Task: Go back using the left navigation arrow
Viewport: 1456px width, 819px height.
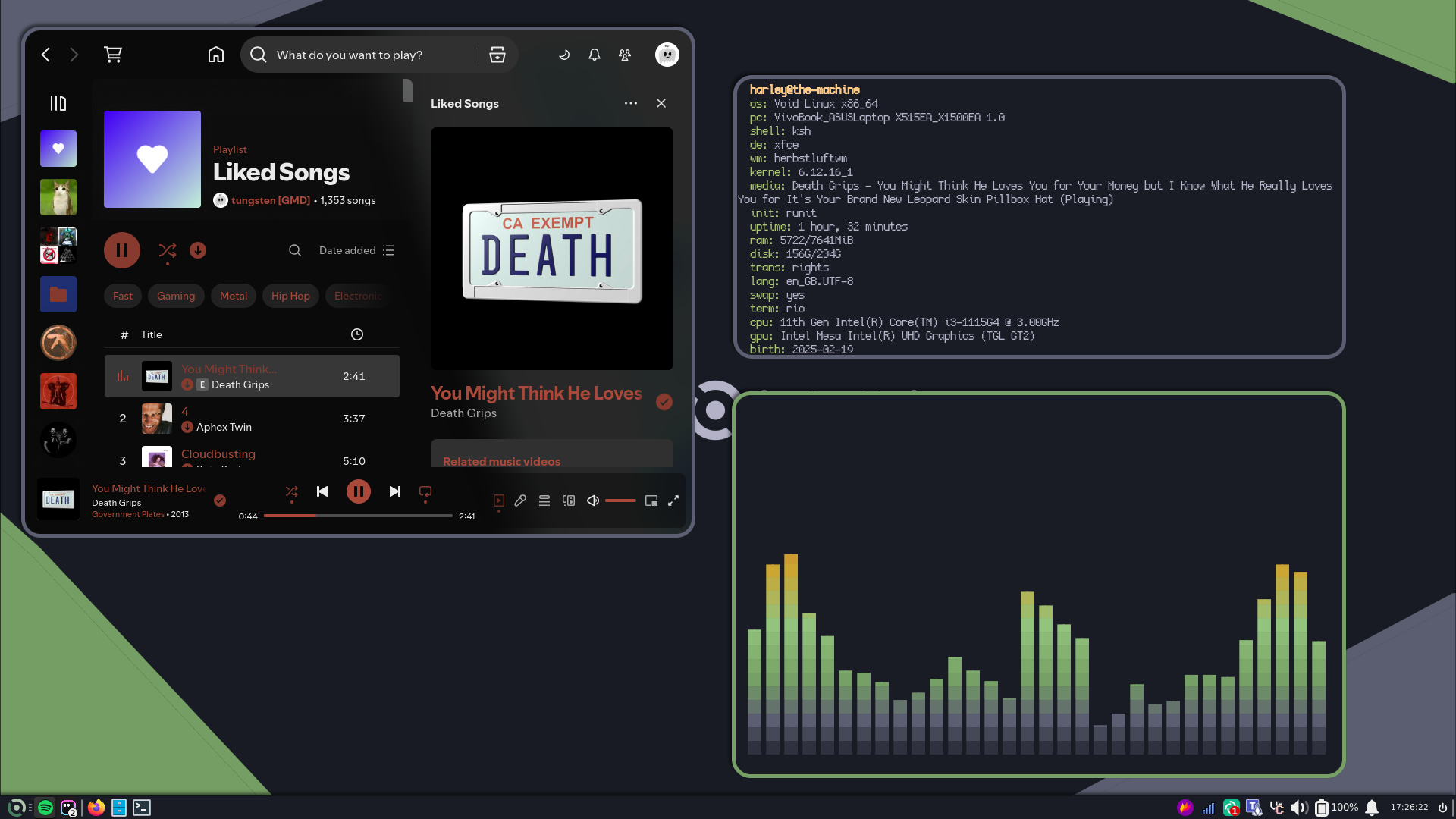Action: click(45, 55)
